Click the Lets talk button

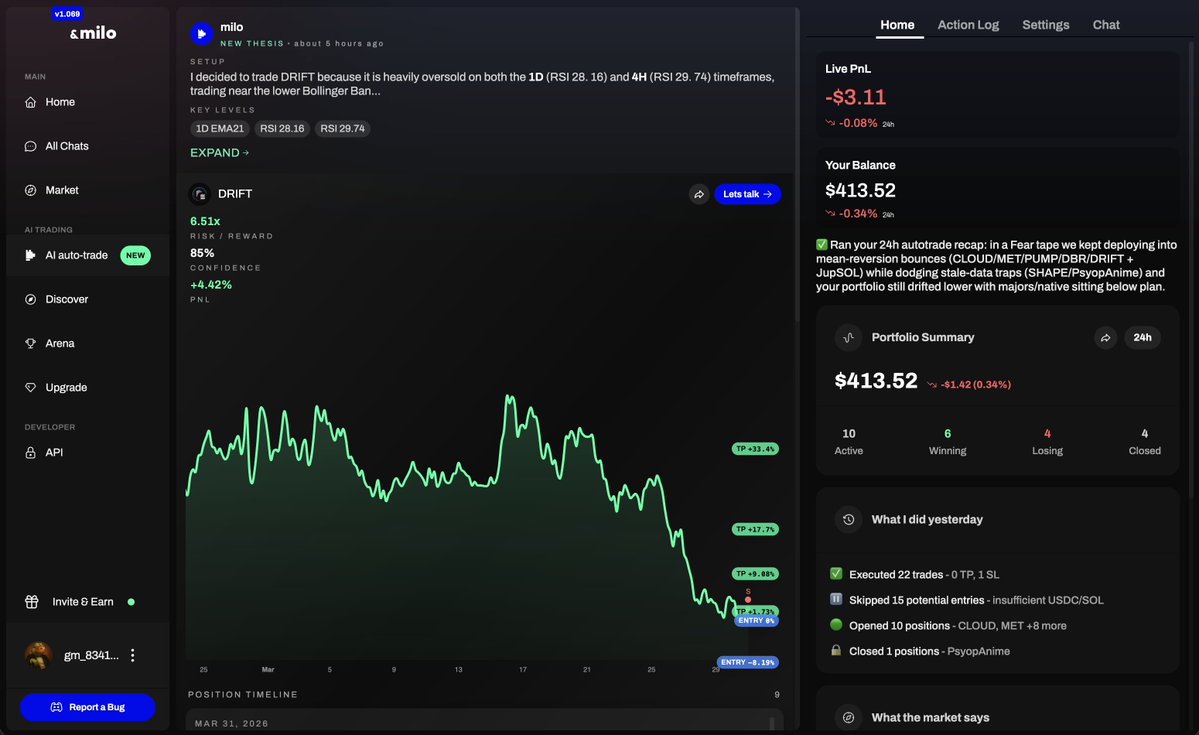747,194
